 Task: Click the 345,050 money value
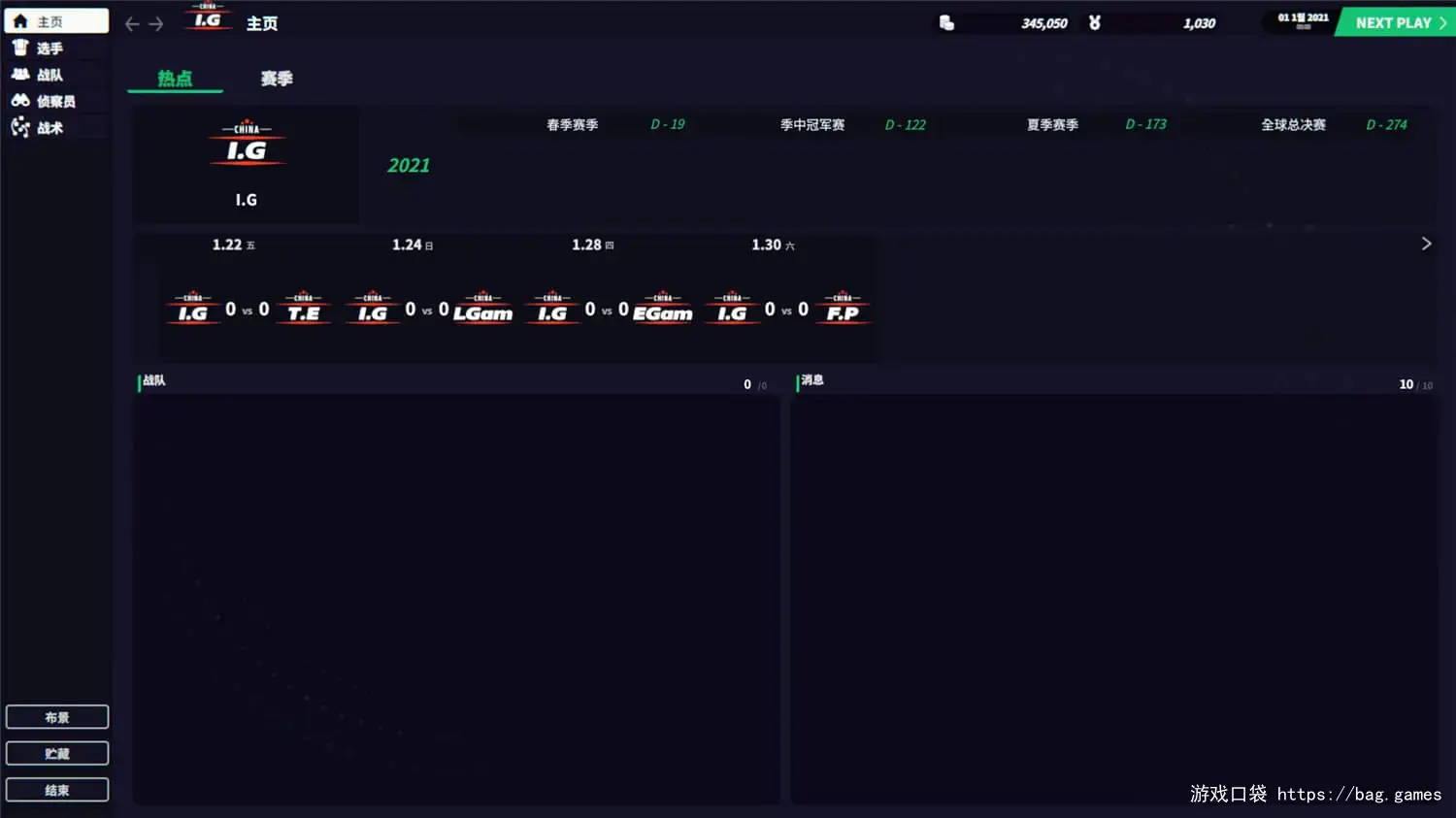pyautogui.click(x=1044, y=23)
